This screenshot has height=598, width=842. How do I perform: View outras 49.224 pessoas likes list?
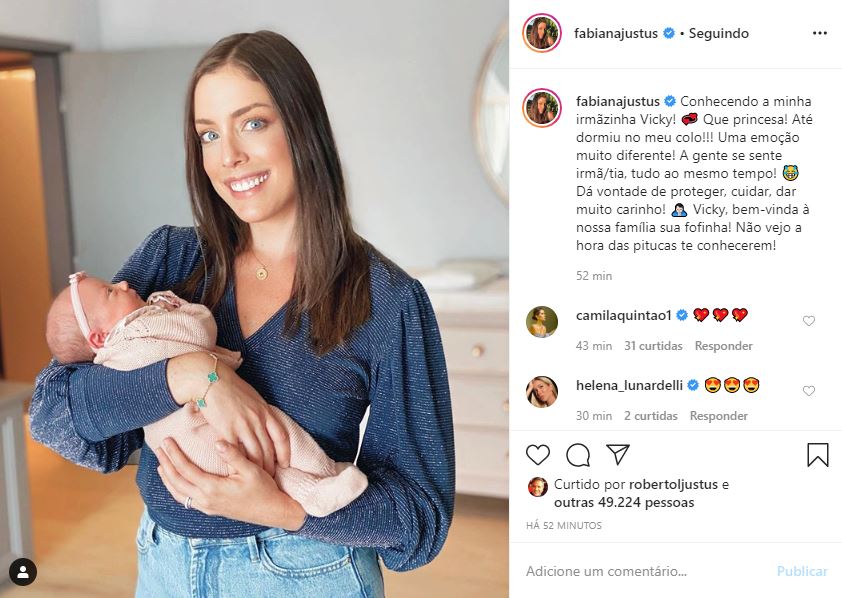[624, 502]
